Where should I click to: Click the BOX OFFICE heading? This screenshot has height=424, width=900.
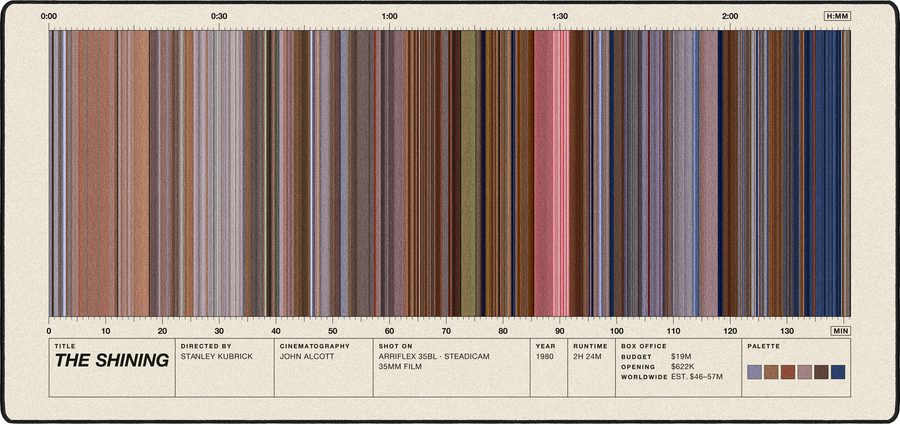point(643,347)
